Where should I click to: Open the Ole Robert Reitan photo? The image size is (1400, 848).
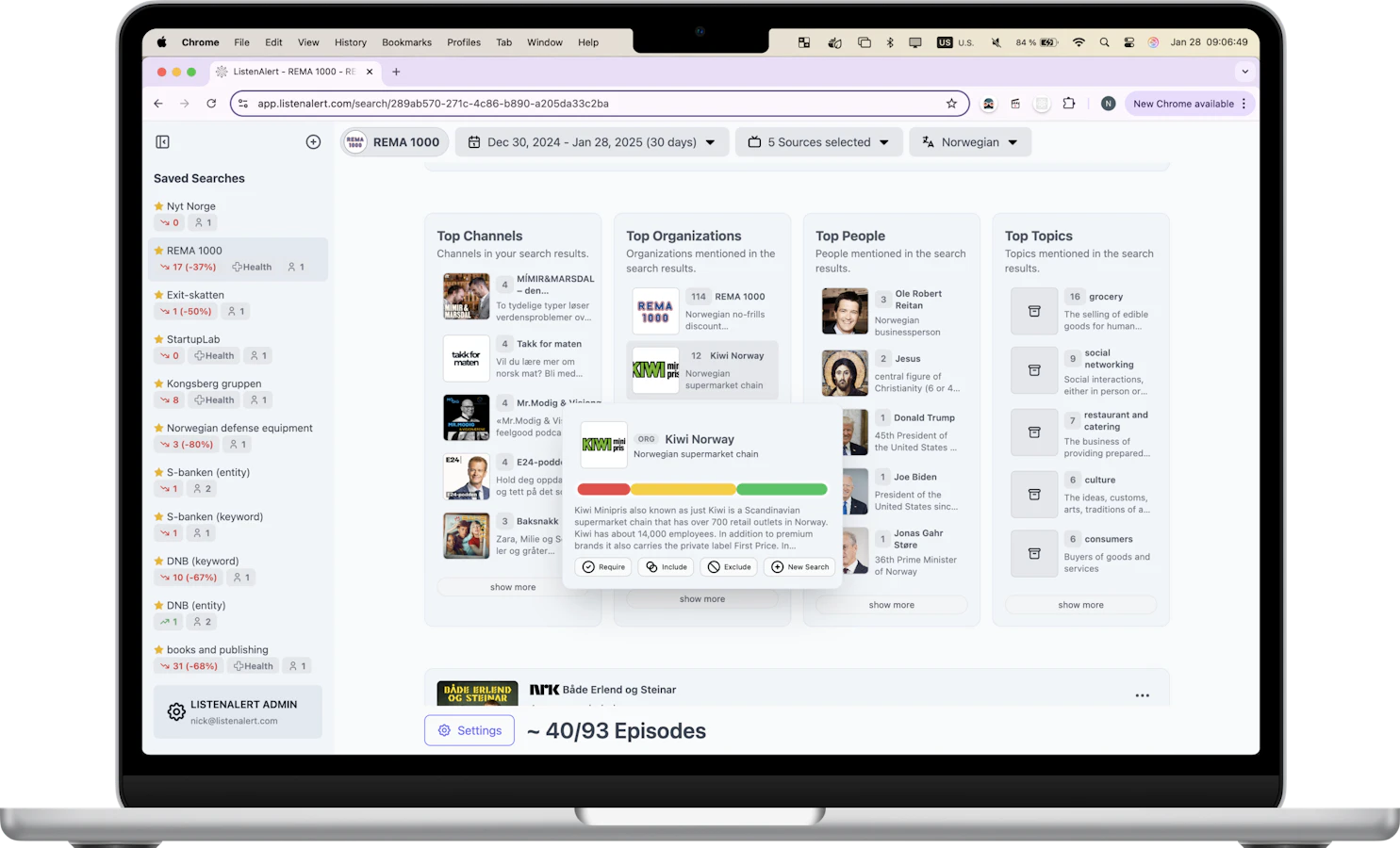point(845,312)
